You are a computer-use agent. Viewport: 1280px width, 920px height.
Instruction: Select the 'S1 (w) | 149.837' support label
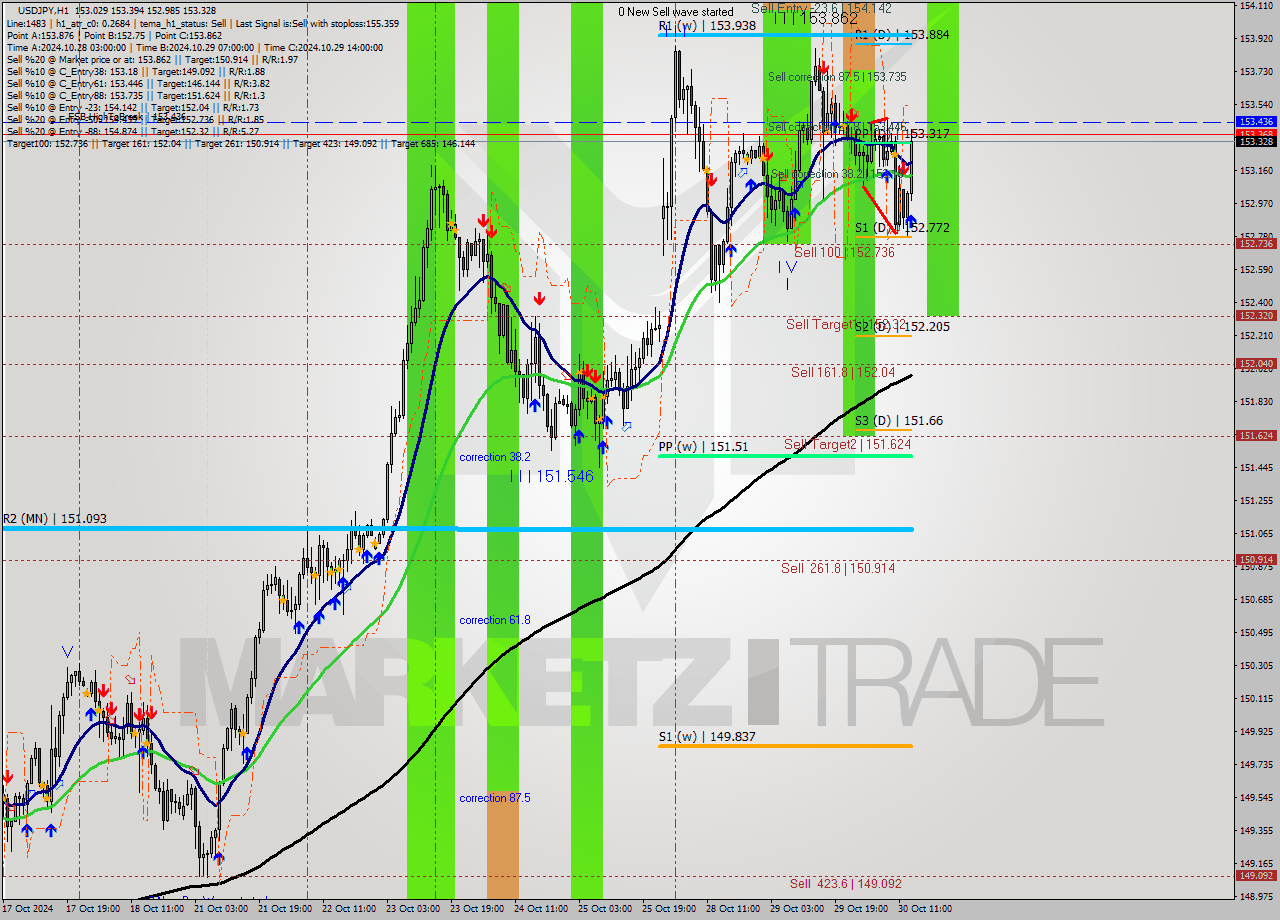click(706, 737)
